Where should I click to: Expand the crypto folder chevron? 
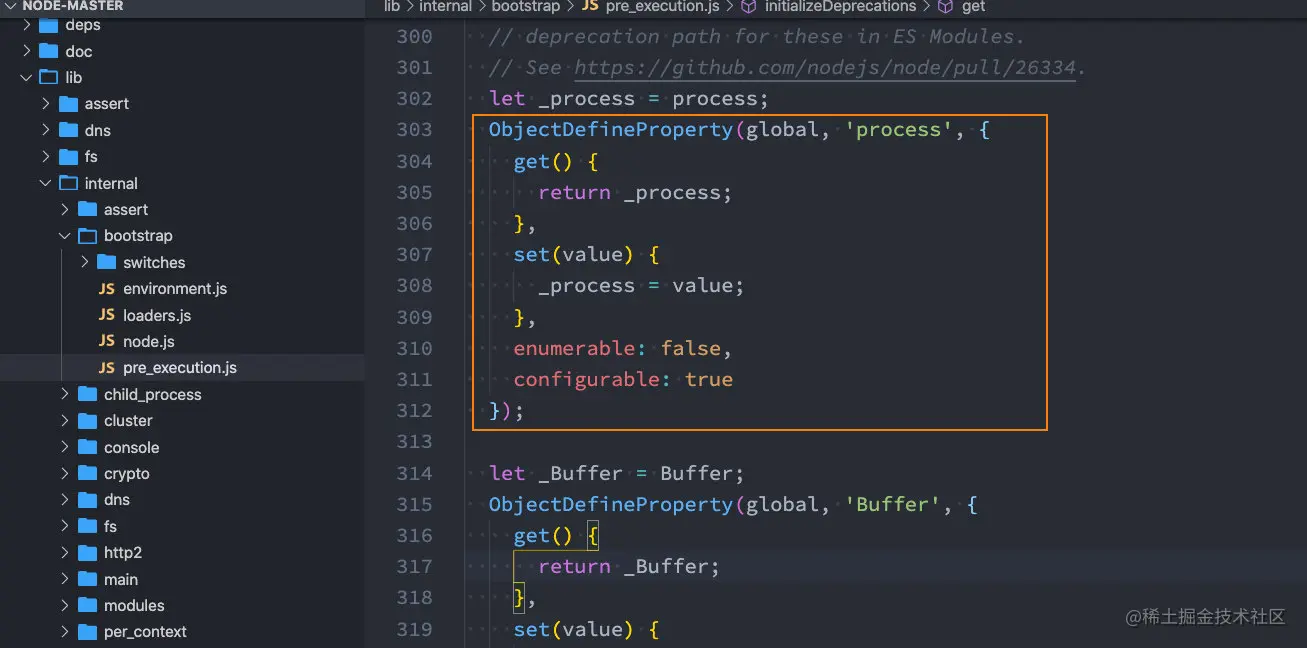click(65, 474)
